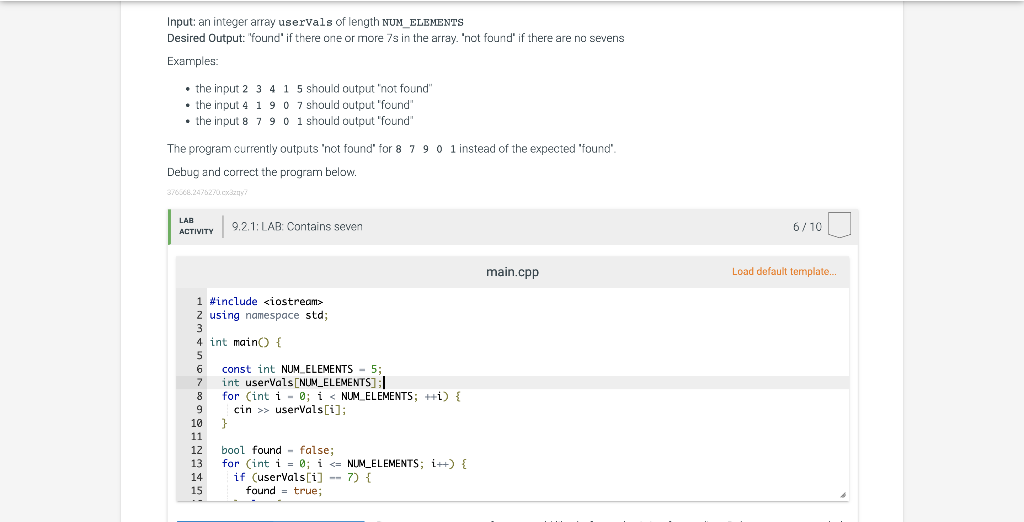Image resolution: width=1024 pixels, height=522 pixels.
Task: Click the int main() { line
Action: [x=245, y=342]
